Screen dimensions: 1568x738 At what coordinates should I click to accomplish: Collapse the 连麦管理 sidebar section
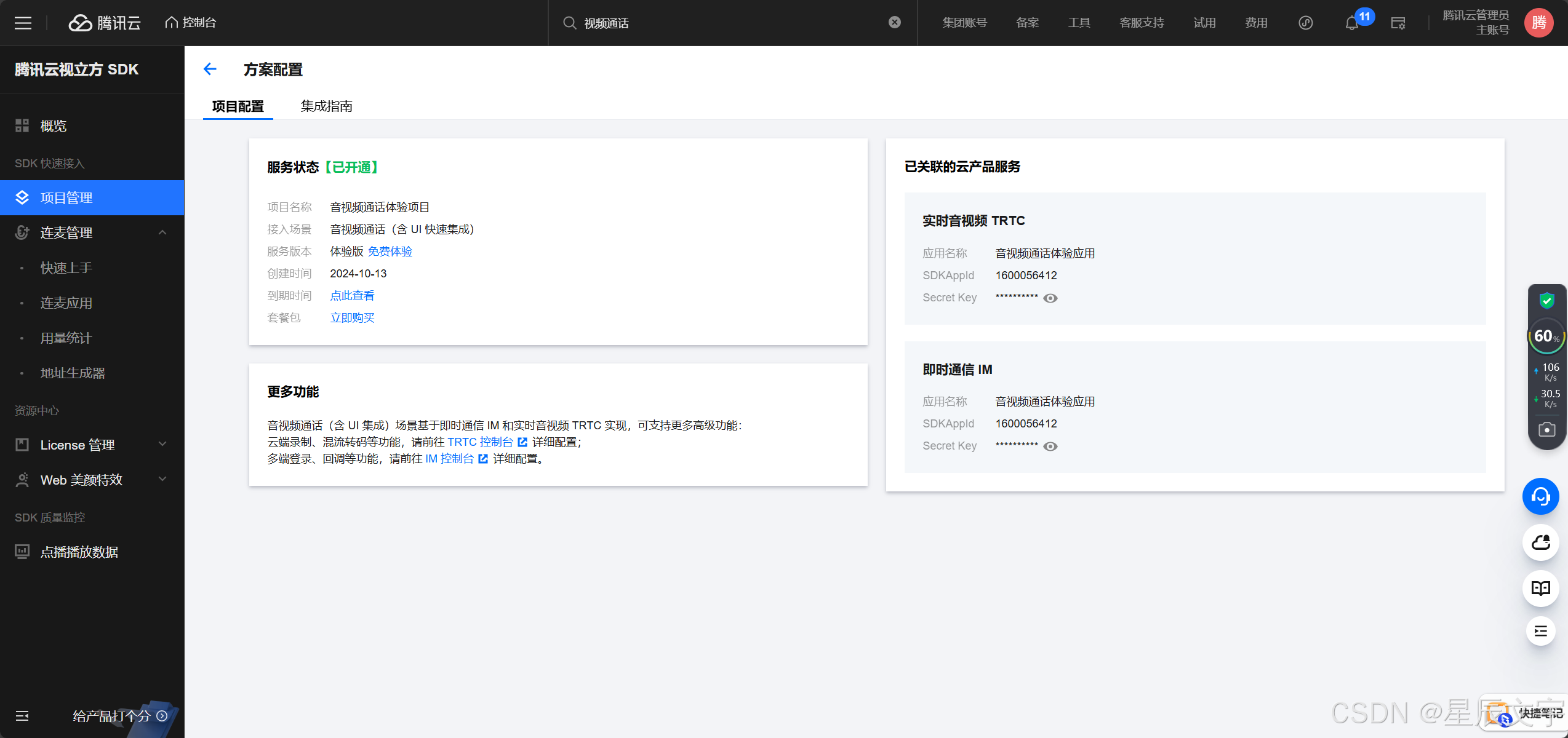click(x=162, y=232)
